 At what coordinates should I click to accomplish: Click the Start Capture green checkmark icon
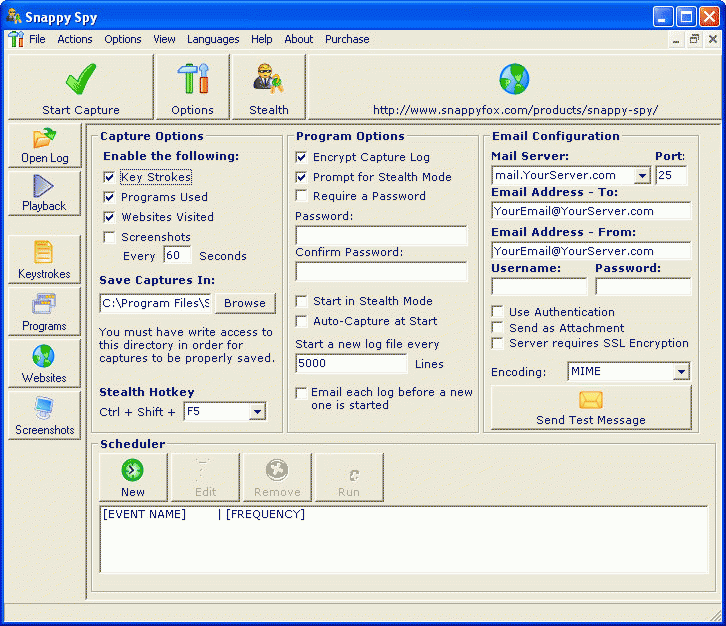(x=81, y=79)
